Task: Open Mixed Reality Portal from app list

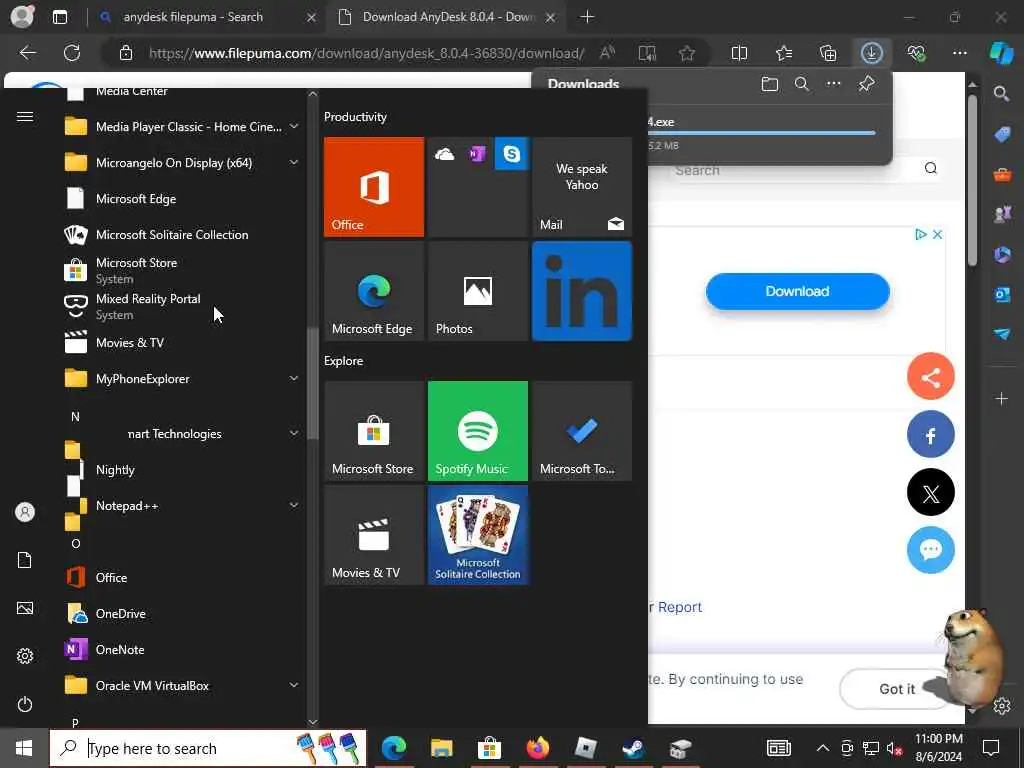Action: (x=182, y=306)
